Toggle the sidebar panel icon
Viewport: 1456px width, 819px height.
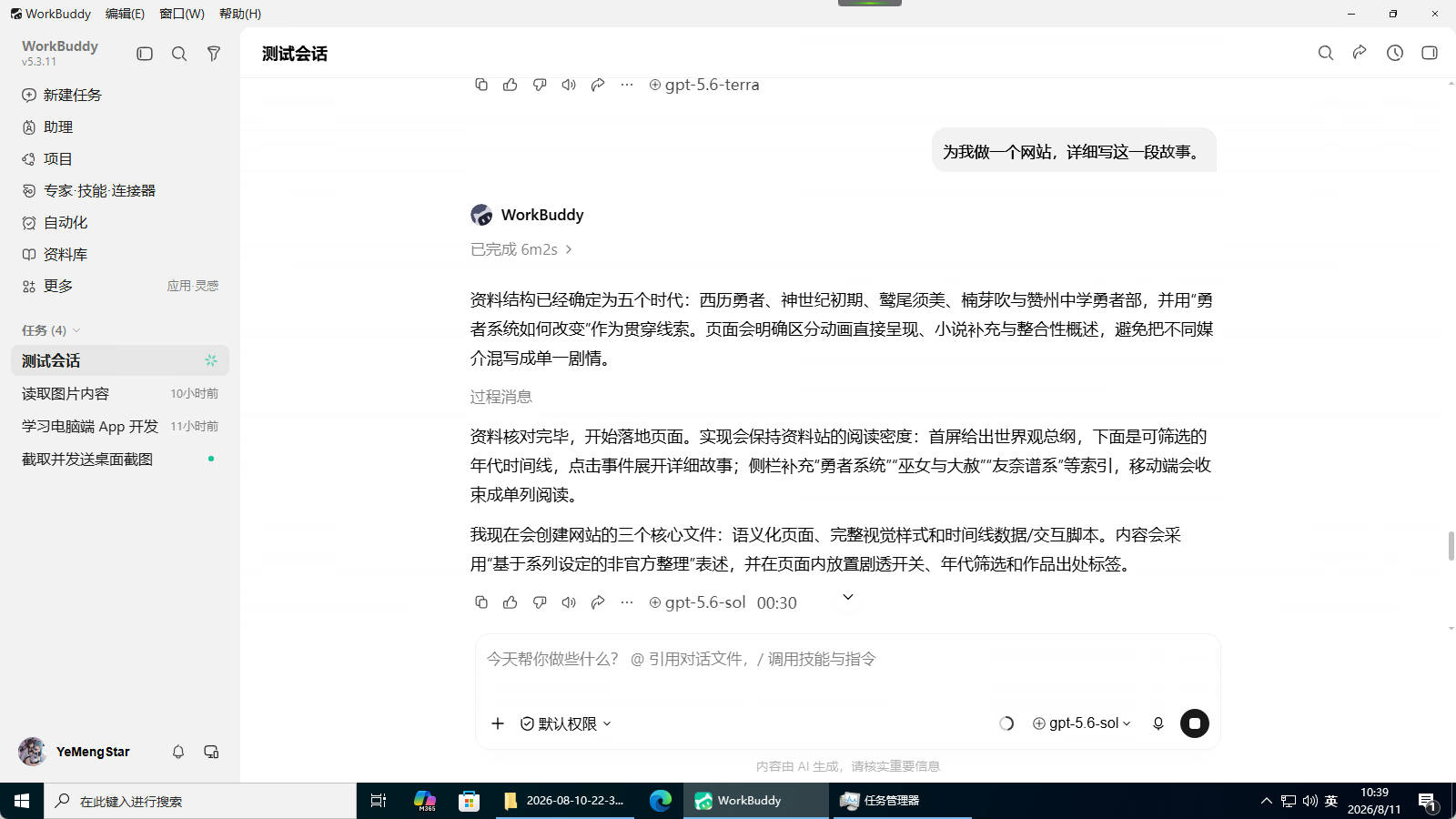tap(145, 54)
